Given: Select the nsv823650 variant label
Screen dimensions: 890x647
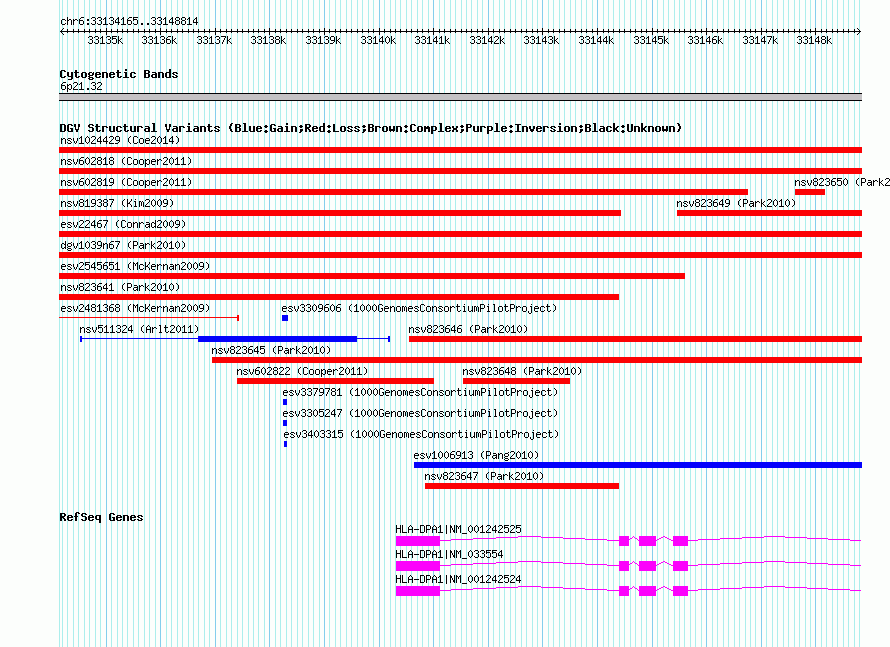Looking at the screenshot, I should pos(842,182).
